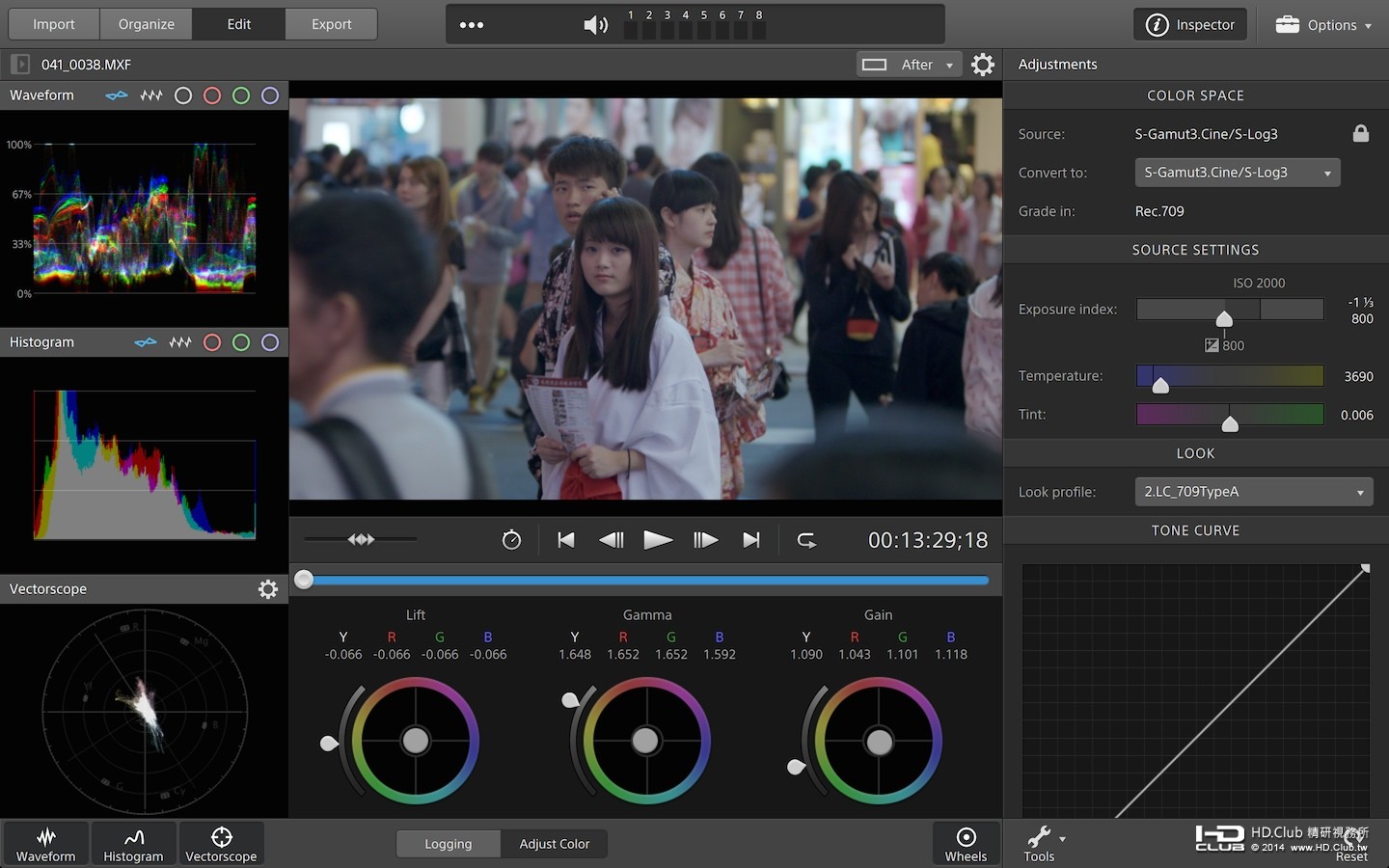Screen dimensions: 1389x868
Task: Click the source lock icon
Action: point(1360,134)
